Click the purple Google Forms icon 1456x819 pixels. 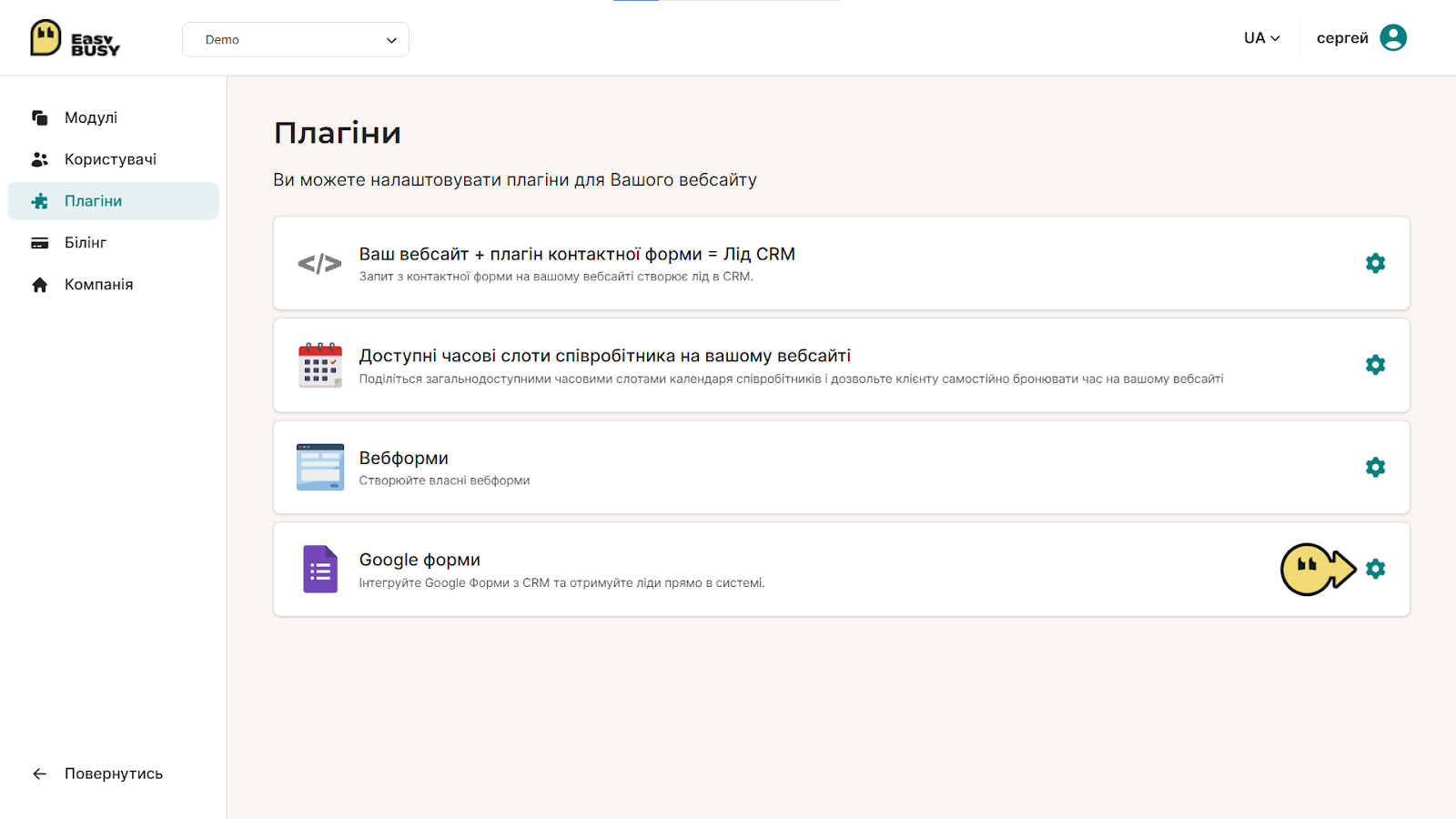pos(320,569)
